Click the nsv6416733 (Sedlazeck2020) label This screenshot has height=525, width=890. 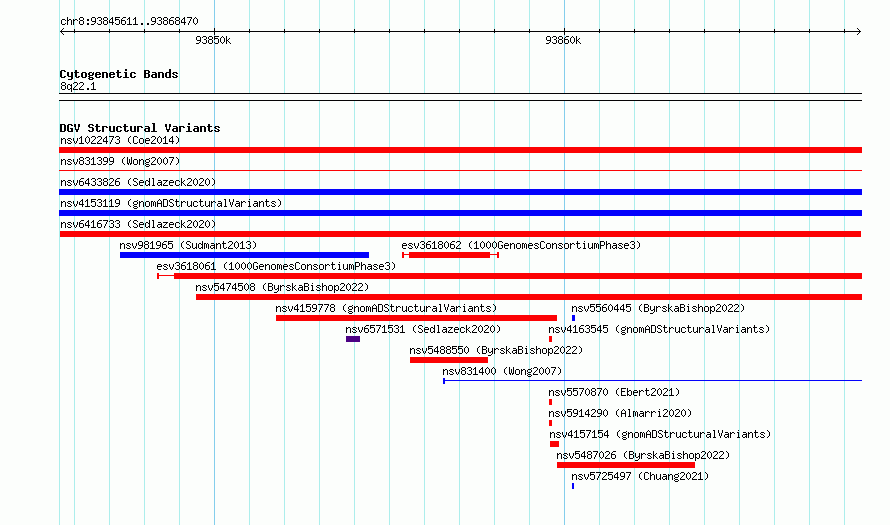138,224
